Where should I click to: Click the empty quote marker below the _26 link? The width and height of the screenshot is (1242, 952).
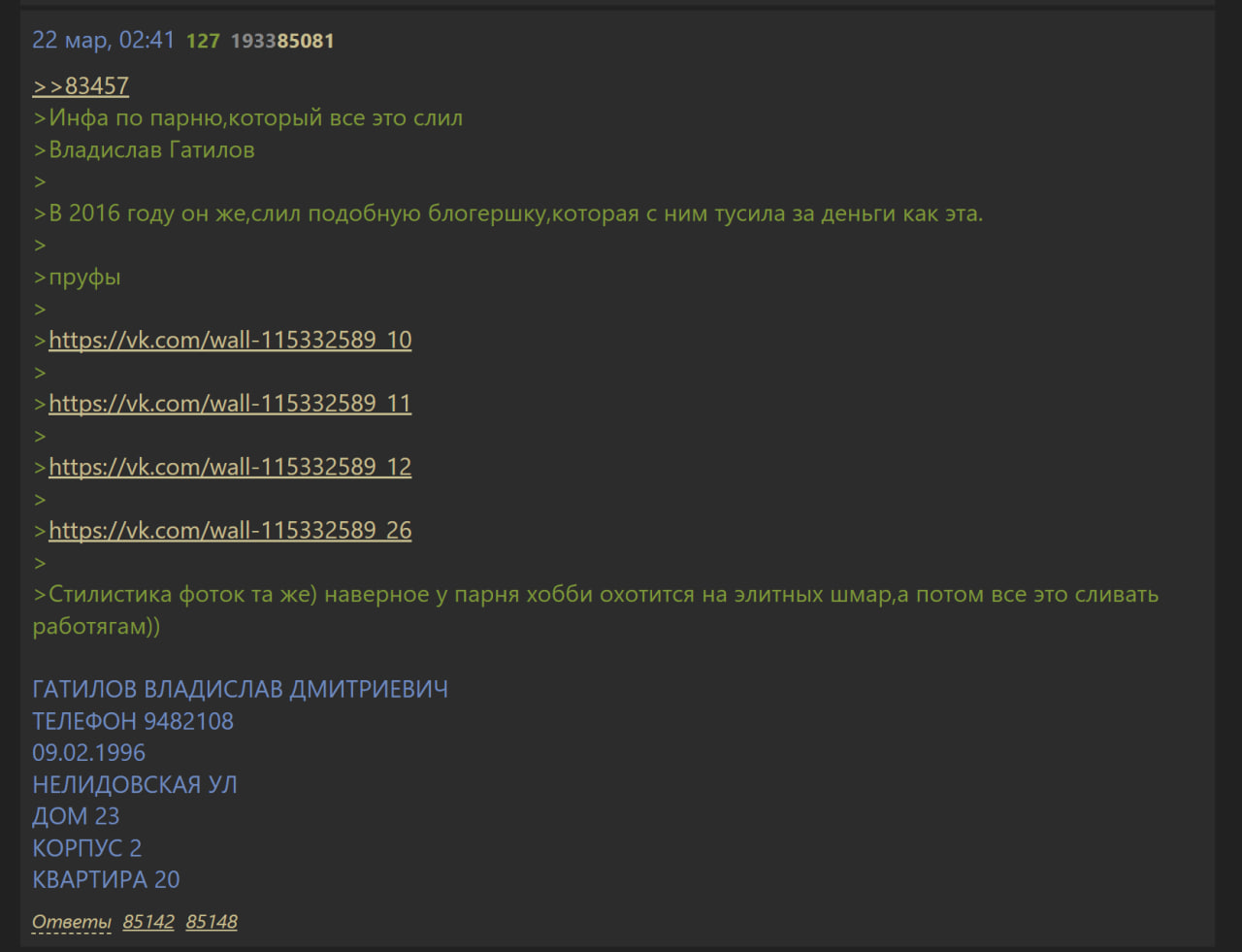point(40,564)
